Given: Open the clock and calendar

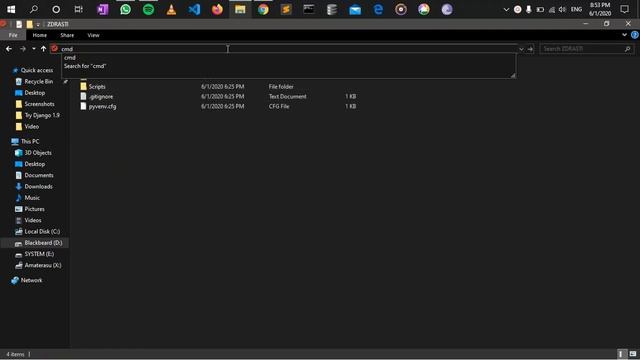Looking at the screenshot, I should [600, 9].
